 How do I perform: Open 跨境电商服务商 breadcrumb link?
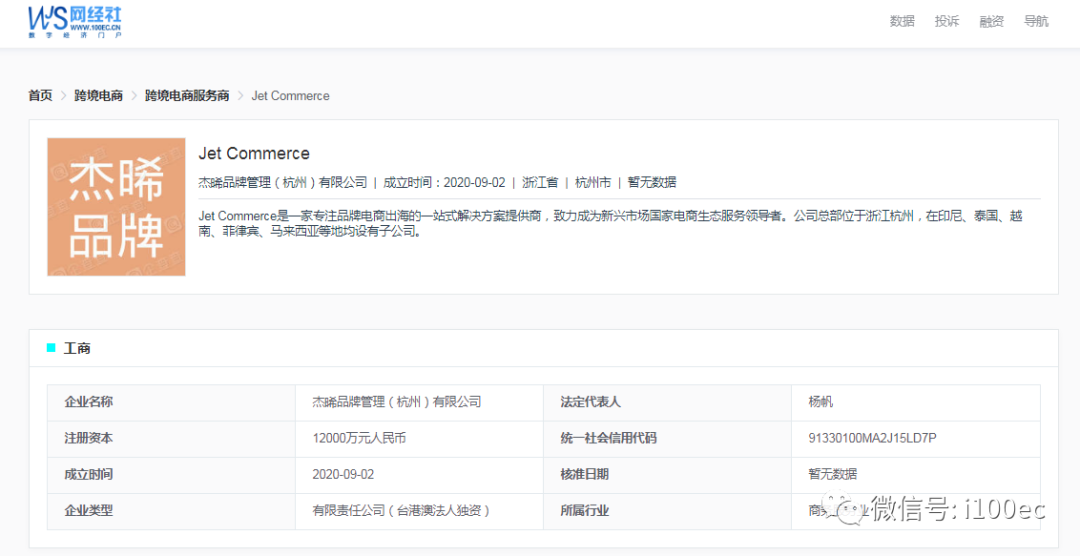coord(187,96)
